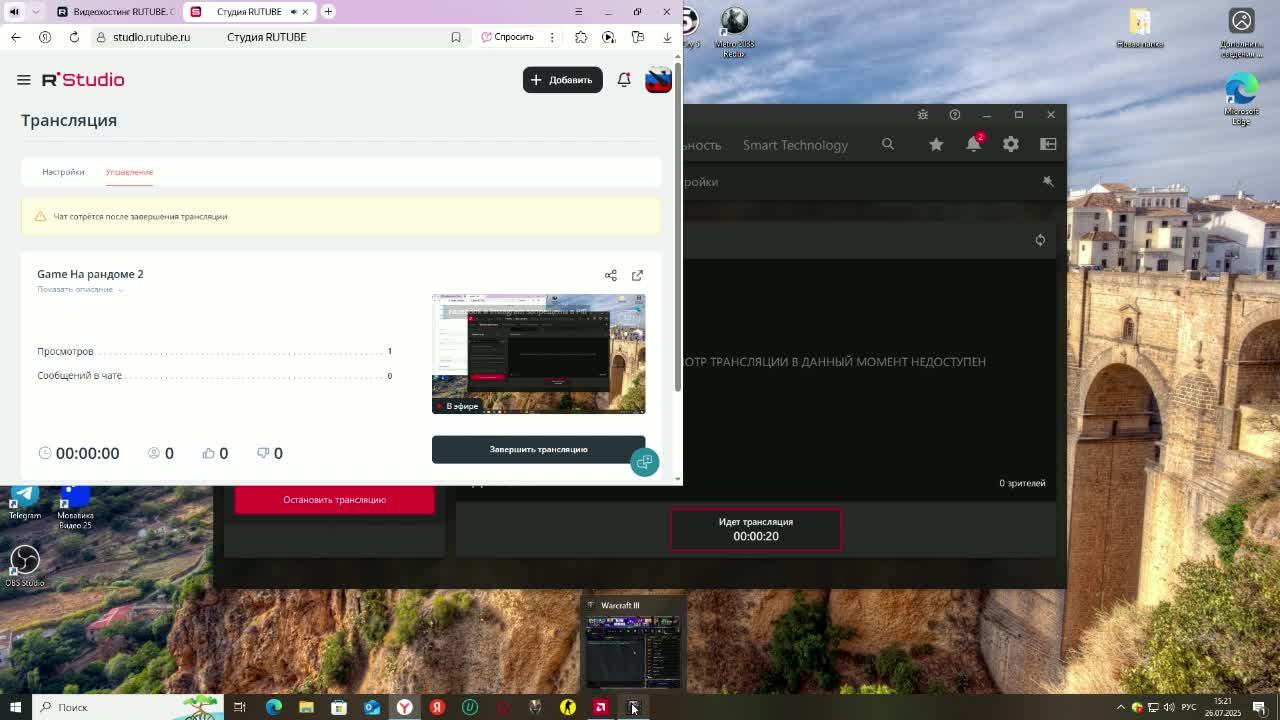This screenshot has width=1280, height=720.
Task: Click the taskbar Поиск search box
Action: pyautogui.click(x=127, y=707)
